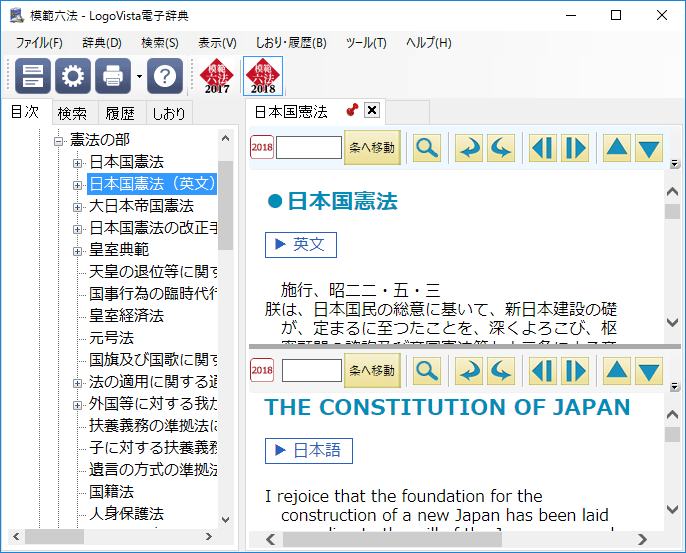Screen dimensions: 686x553
Task: Expand the 日本国憲法（英文） tree node
Action: click(77, 185)
